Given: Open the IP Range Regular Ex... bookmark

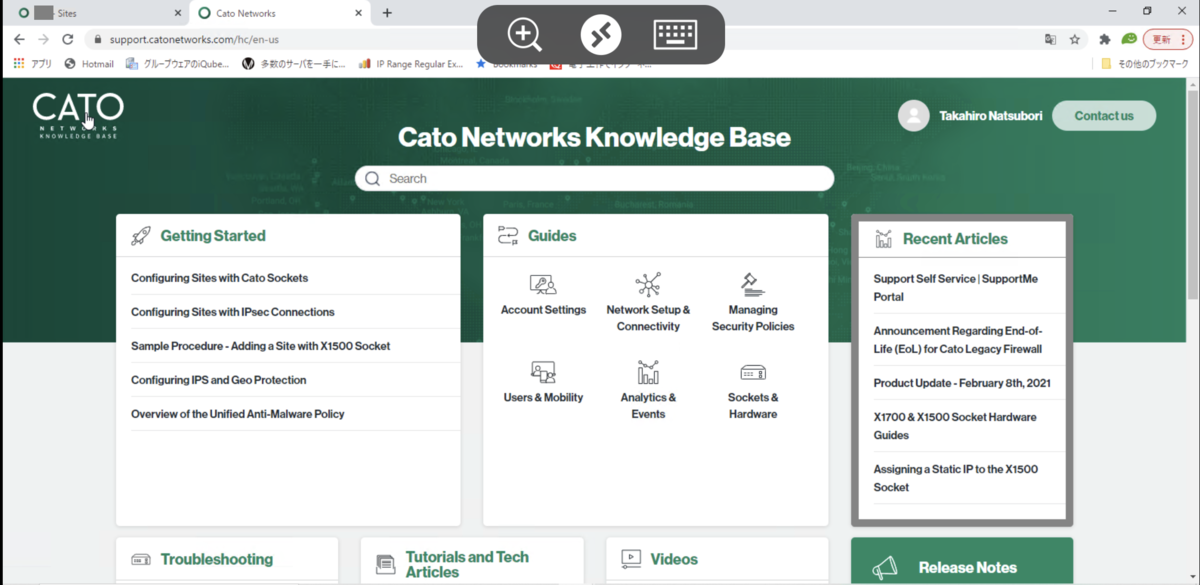Looking at the screenshot, I should coord(411,63).
